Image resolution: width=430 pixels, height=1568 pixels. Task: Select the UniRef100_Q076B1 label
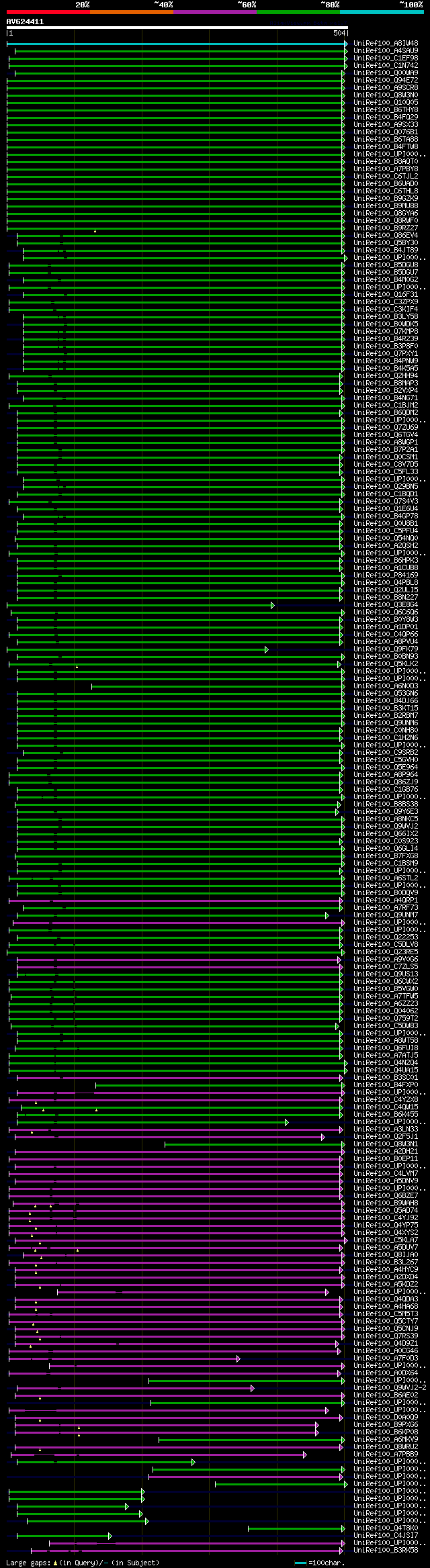coord(386,132)
